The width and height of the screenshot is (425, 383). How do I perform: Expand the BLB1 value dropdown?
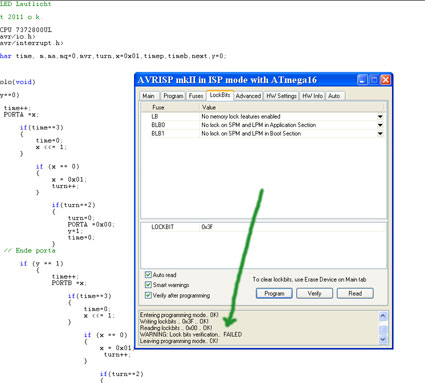coord(380,134)
